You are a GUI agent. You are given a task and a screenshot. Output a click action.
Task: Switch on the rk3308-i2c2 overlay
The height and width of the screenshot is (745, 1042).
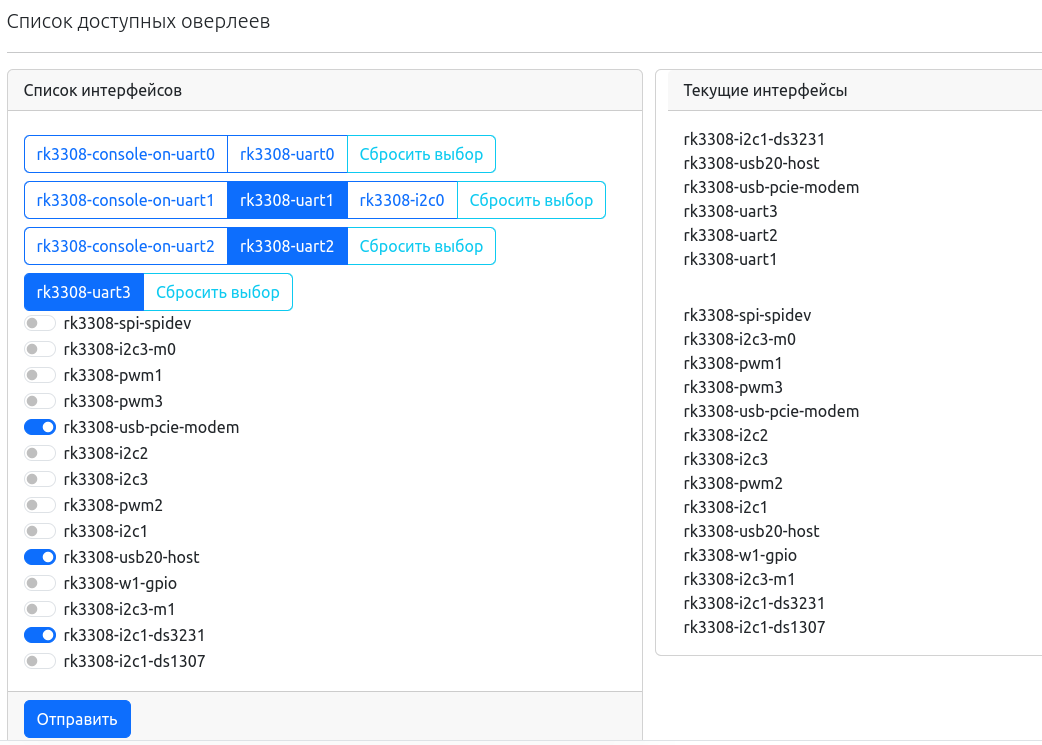tap(40, 453)
